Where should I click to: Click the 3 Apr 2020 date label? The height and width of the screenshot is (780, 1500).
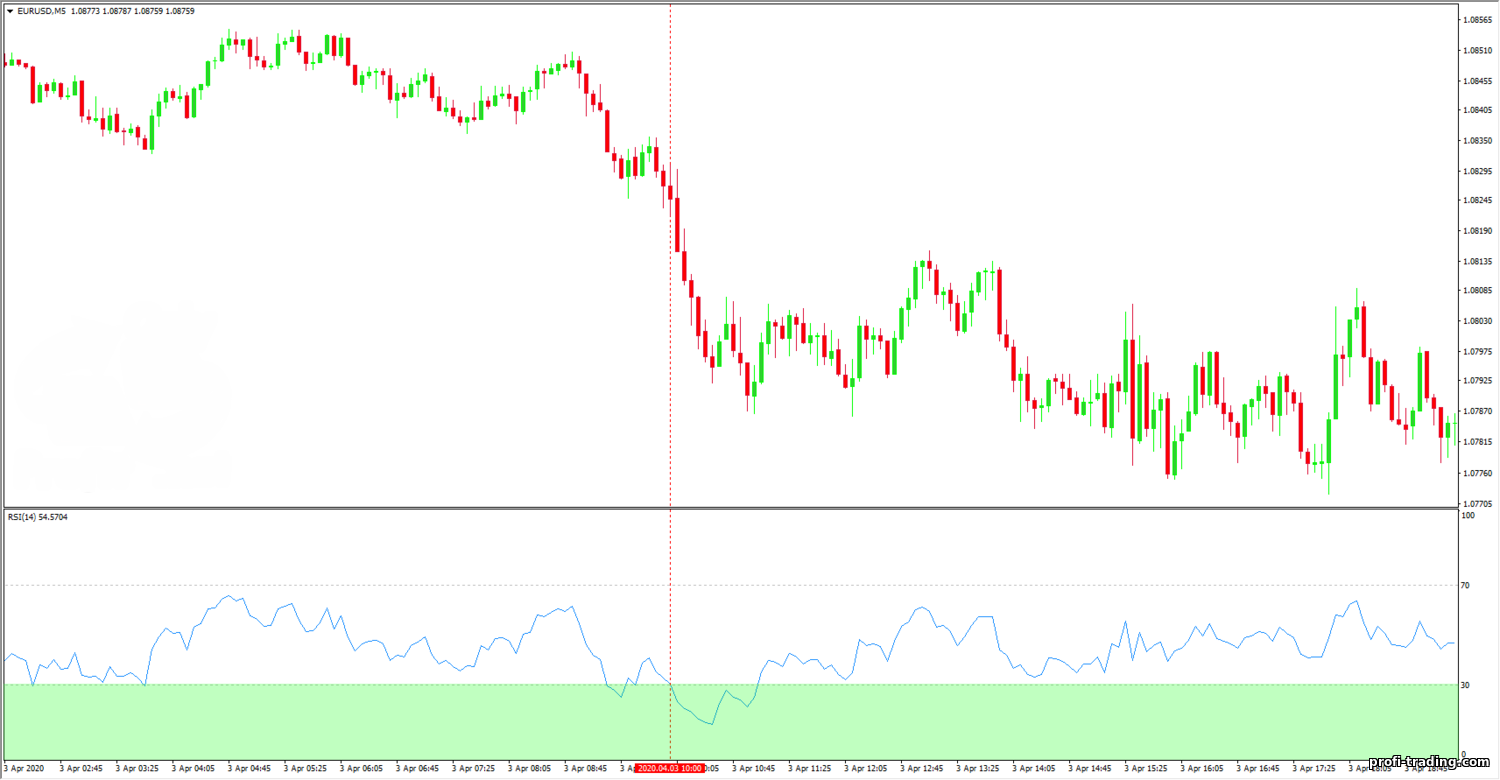26,769
